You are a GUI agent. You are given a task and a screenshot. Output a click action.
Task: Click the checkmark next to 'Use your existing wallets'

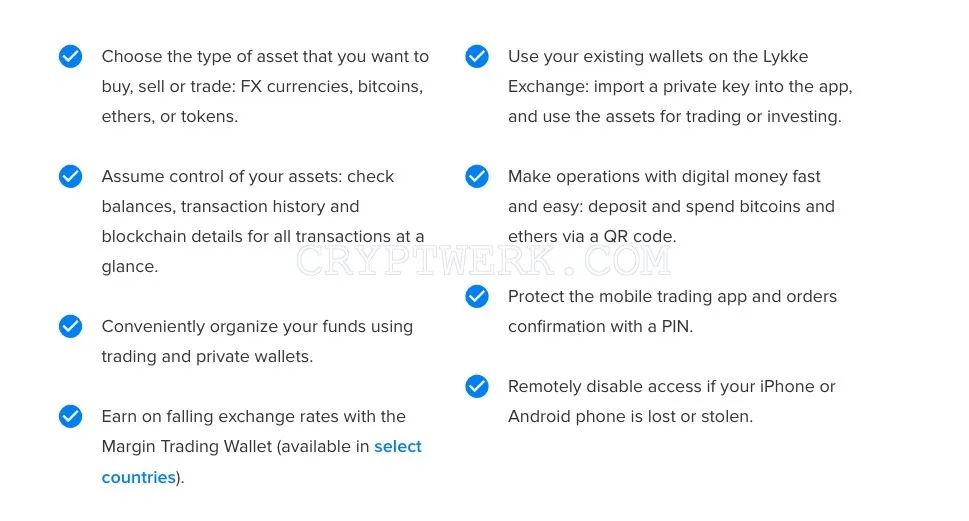pos(477,56)
